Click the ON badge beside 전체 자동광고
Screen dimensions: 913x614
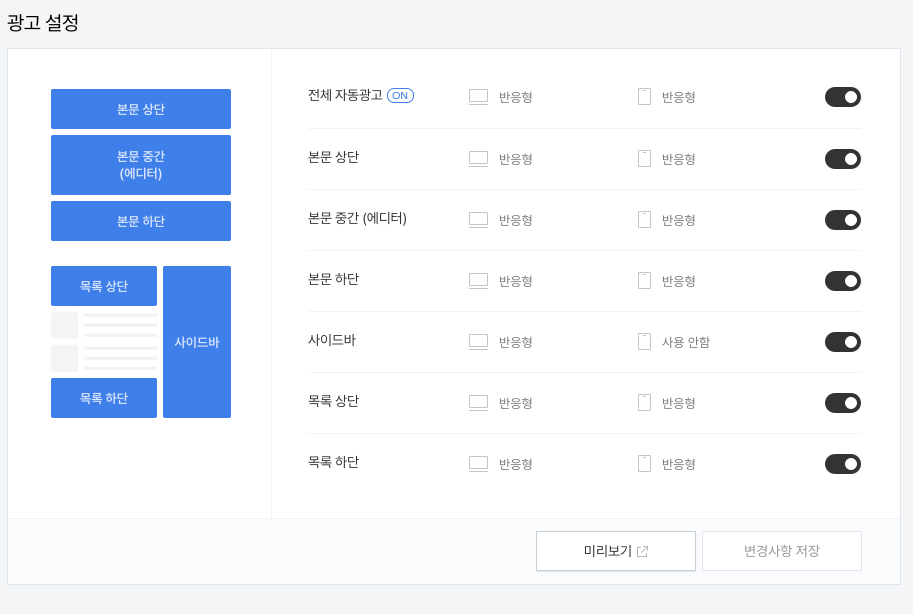pos(400,96)
